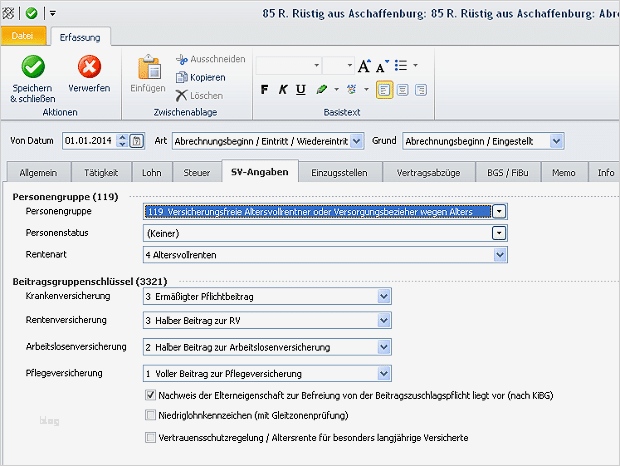Click Ausschneiden scissors icon
The width and height of the screenshot is (620, 466).
click(x=181, y=59)
